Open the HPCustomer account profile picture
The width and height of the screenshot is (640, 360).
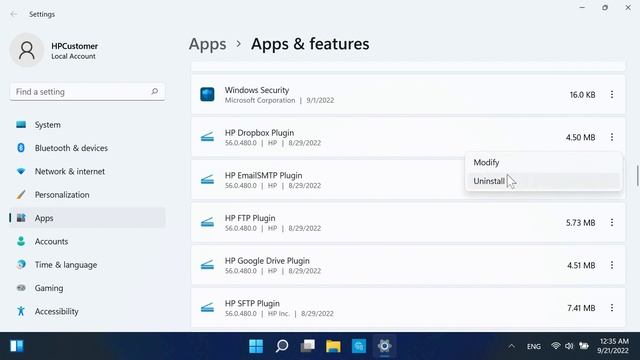pos(27,51)
